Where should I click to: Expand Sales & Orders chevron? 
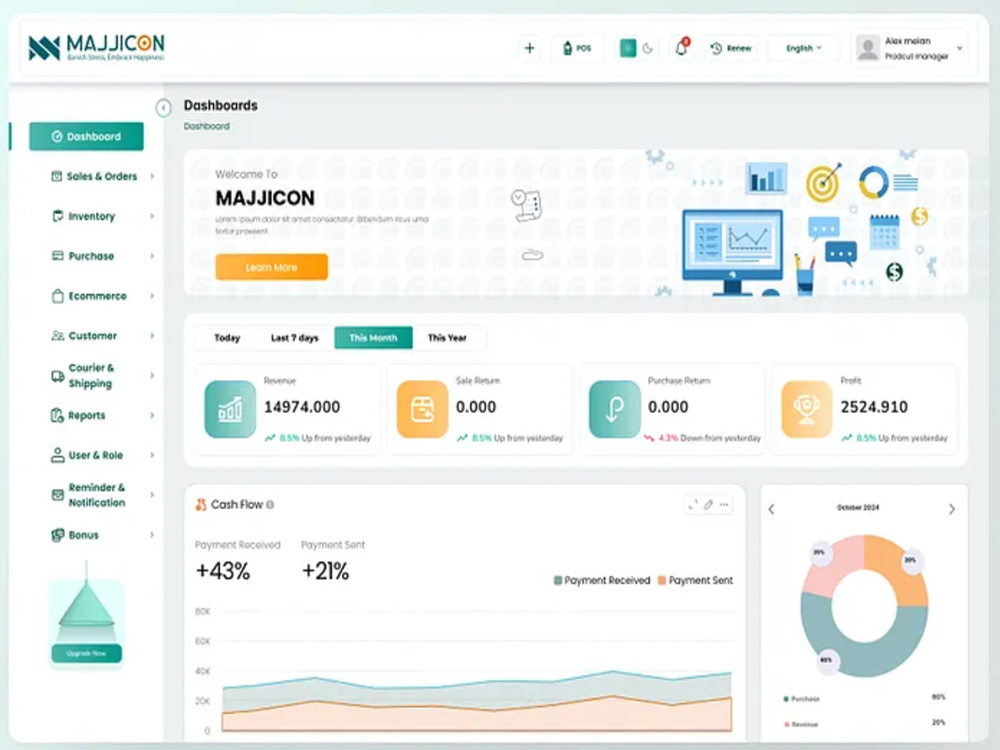click(152, 176)
